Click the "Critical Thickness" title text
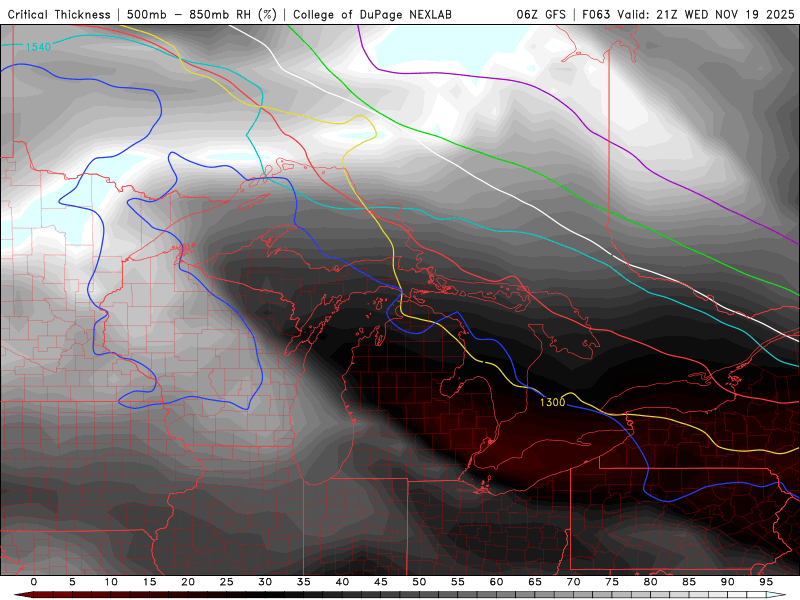The image size is (800, 600). [59, 15]
